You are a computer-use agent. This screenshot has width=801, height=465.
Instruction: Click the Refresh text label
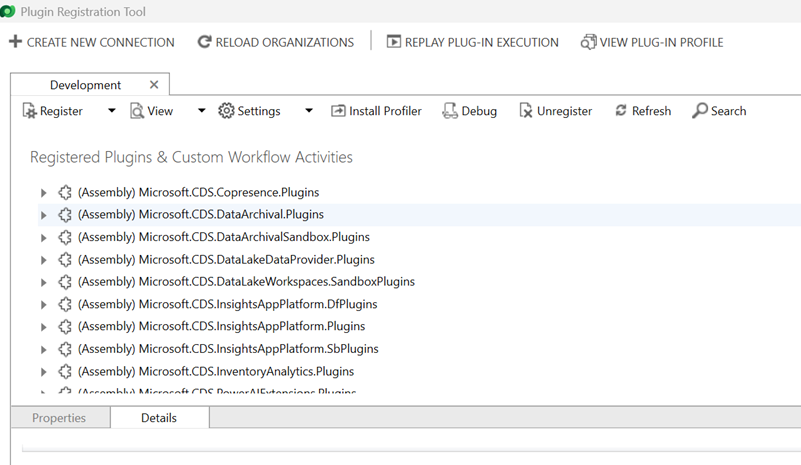coord(651,111)
